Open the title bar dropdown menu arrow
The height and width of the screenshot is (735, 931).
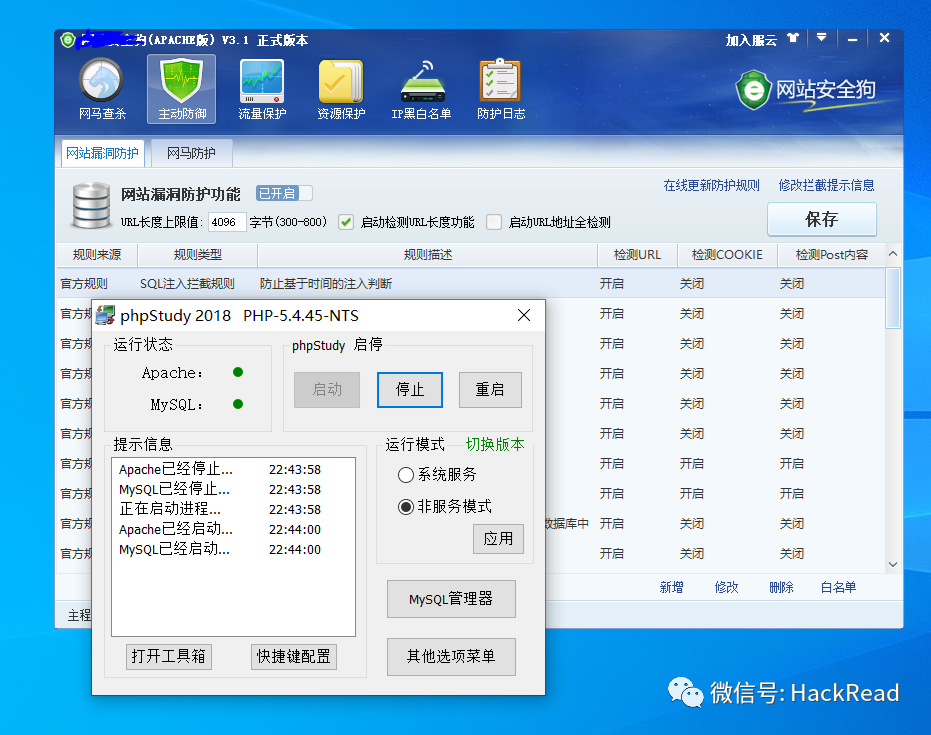point(821,38)
